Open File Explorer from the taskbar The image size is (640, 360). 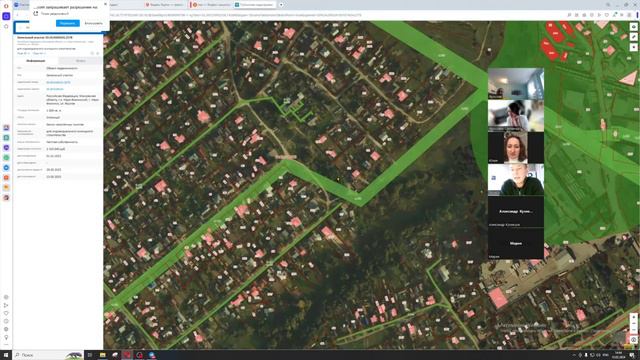[102, 355]
